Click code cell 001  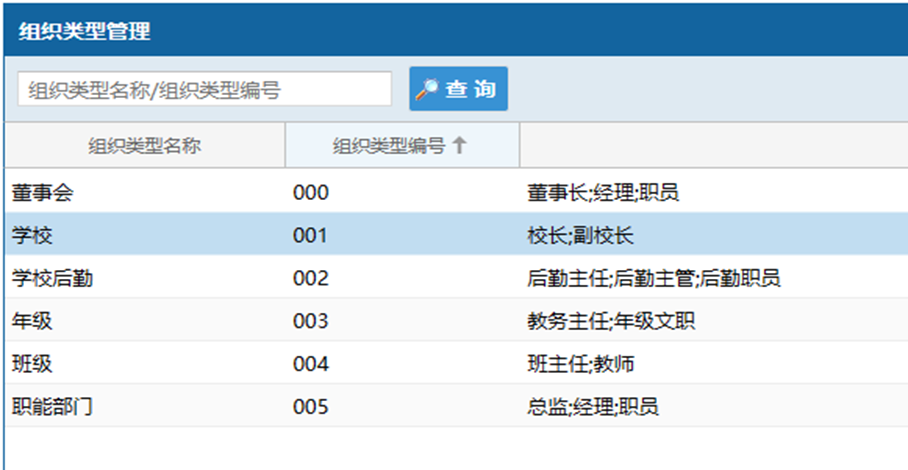click(310, 236)
